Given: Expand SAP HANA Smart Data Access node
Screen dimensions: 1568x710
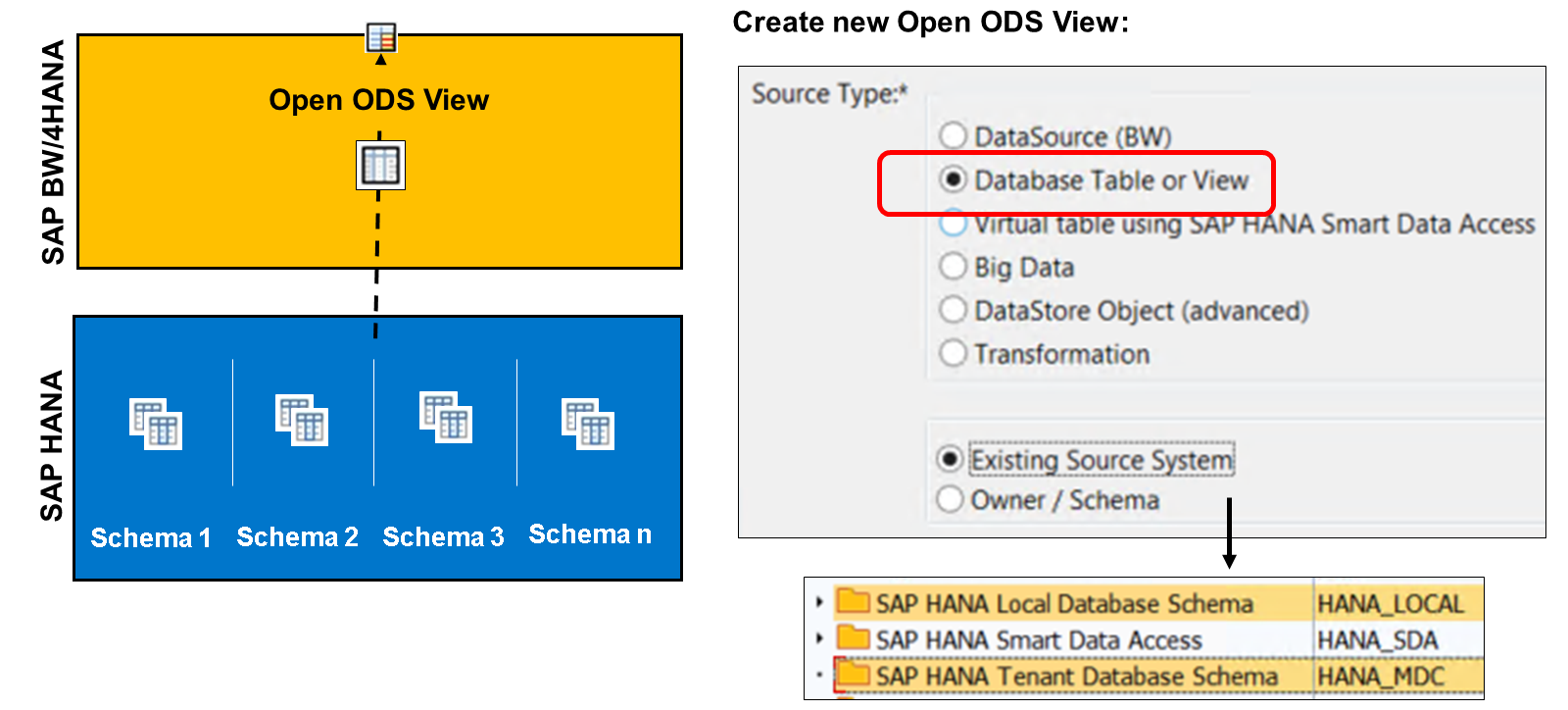Looking at the screenshot, I should tap(819, 638).
